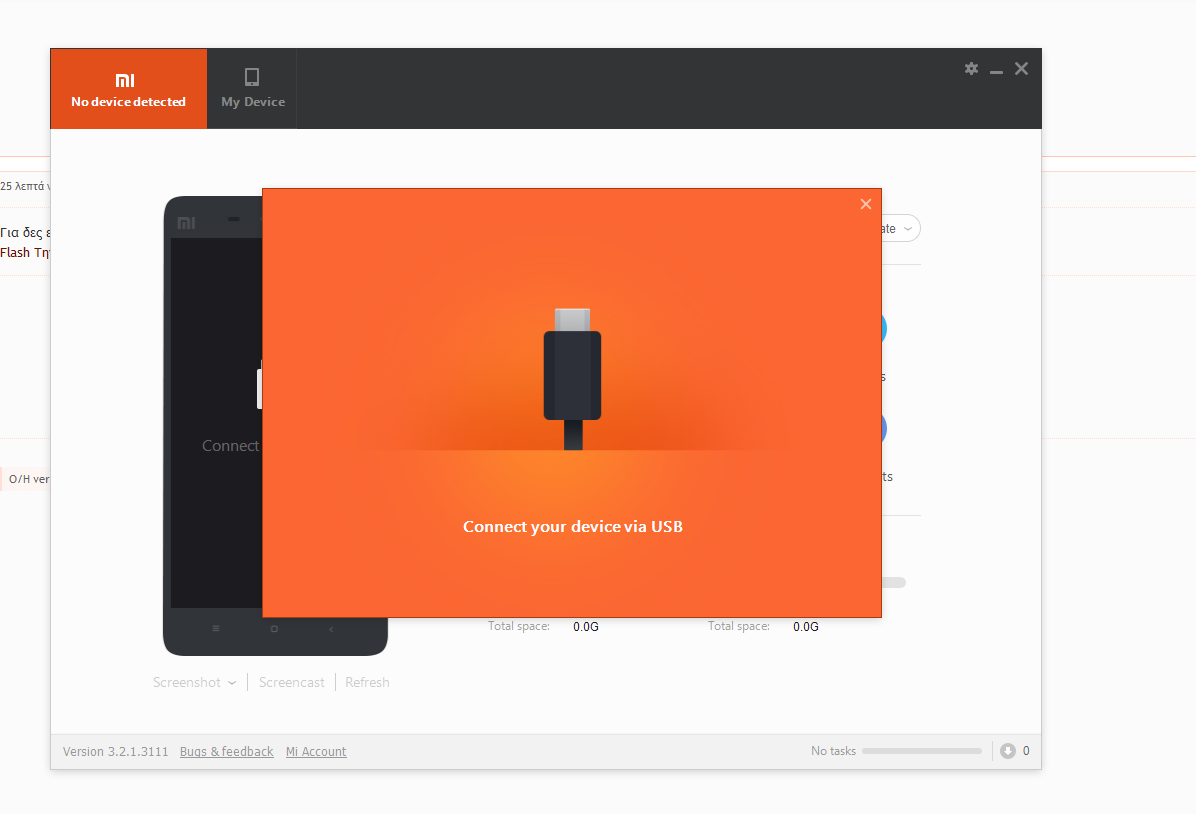Screen dimensions: 1196x814
Task: Open the downloads icon in status bar
Action: [x=1008, y=751]
